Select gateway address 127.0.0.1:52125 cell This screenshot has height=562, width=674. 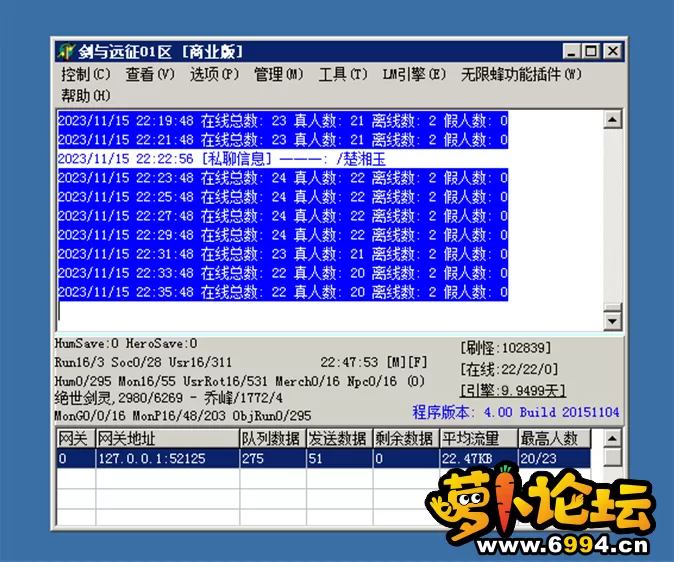click(167, 458)
